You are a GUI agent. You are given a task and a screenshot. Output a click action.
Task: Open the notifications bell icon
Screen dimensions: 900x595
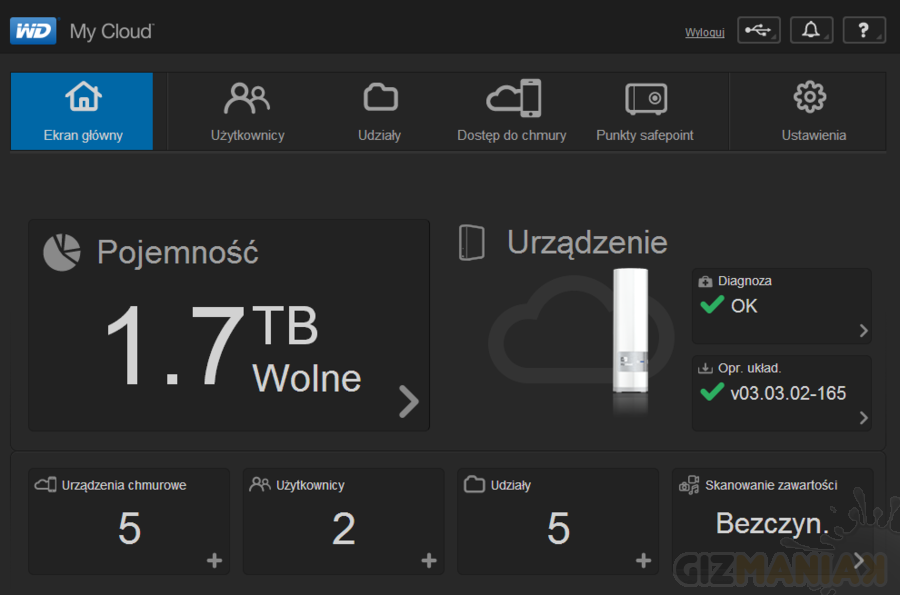[811, 31]
